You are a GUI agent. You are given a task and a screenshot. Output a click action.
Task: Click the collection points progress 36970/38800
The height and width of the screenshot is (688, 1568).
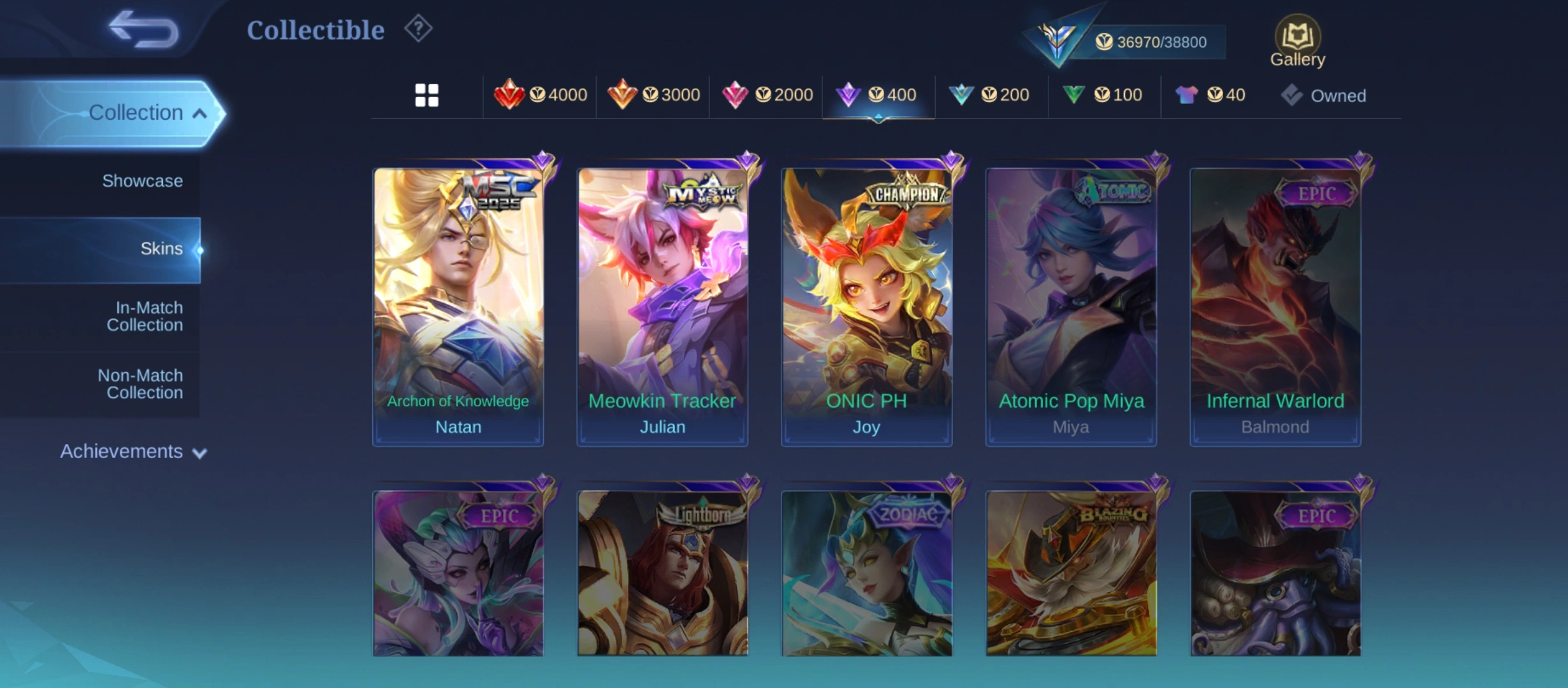(1151, 42)
